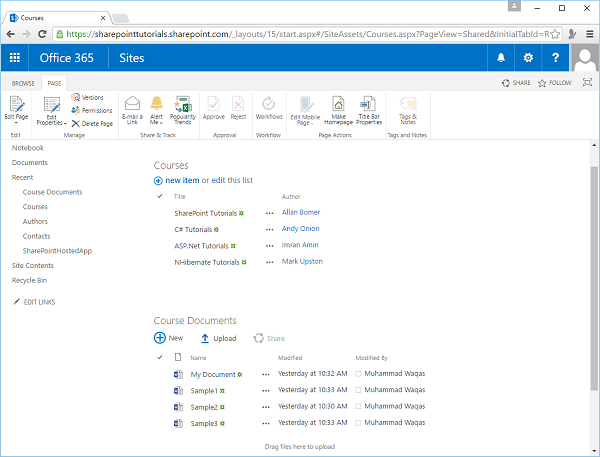The width and height of the screenshot is (600, 457).
Task: Switch to the BROWSE ribbon tab
Action: (22, 83)
